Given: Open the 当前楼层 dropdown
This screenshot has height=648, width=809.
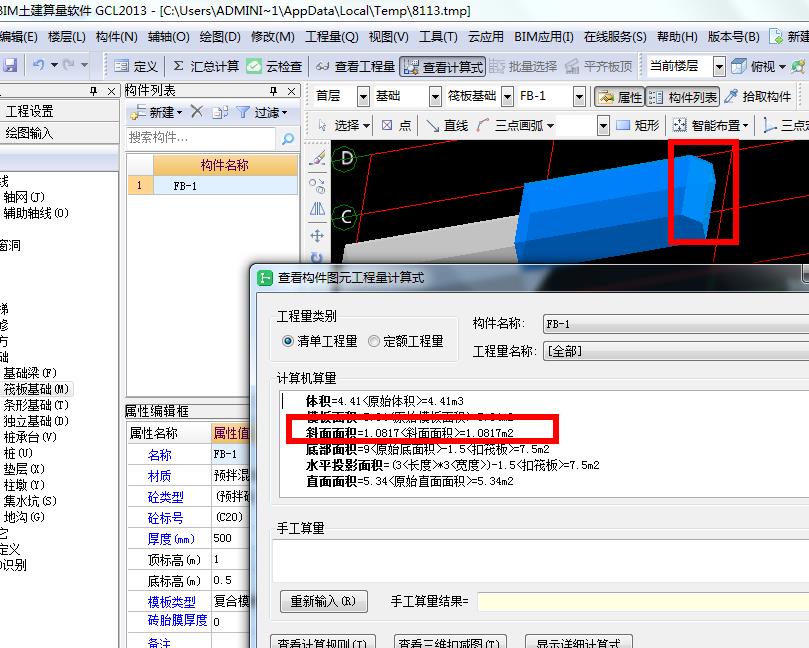Looking at the screenshot, I should 719,67.
